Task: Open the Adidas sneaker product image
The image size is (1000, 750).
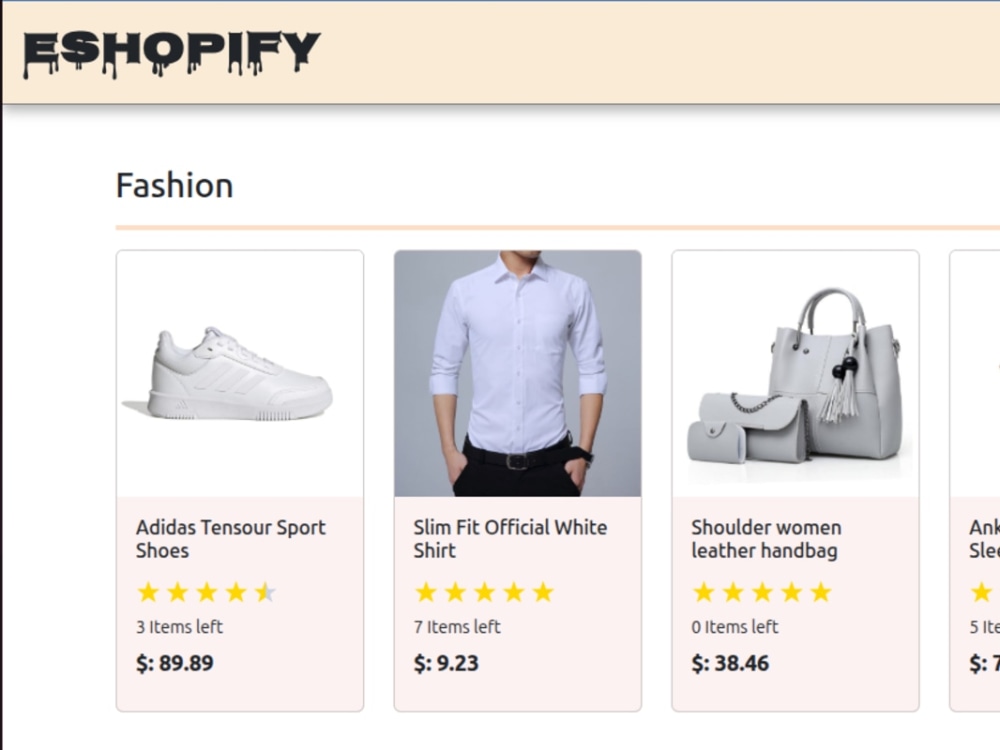Action: (240, 374)
